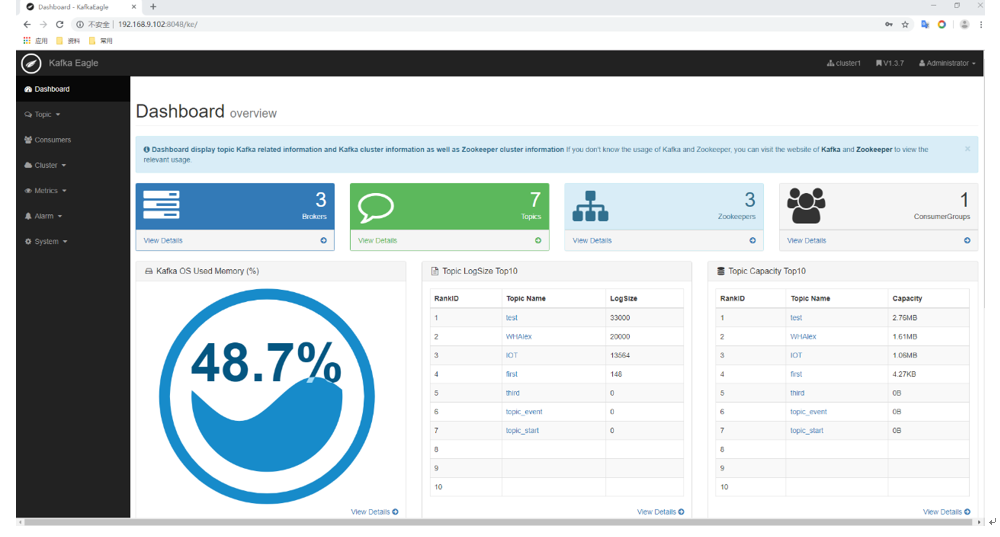Open the apps grid in bookmarks bar

pos(27,40)
